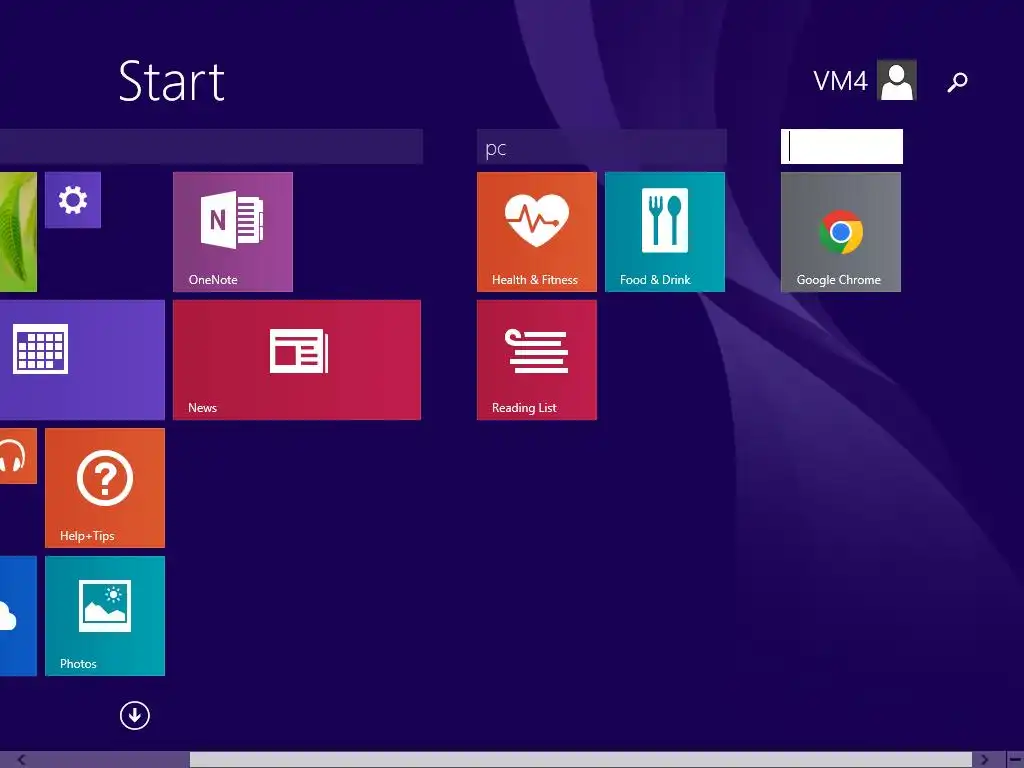Open the Photos tile
Viewport: 1024px width, 768px height.
104,616
